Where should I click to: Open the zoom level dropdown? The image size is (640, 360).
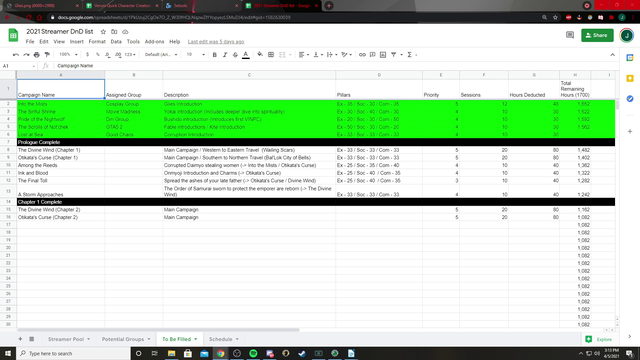click(x=68, y=55)
